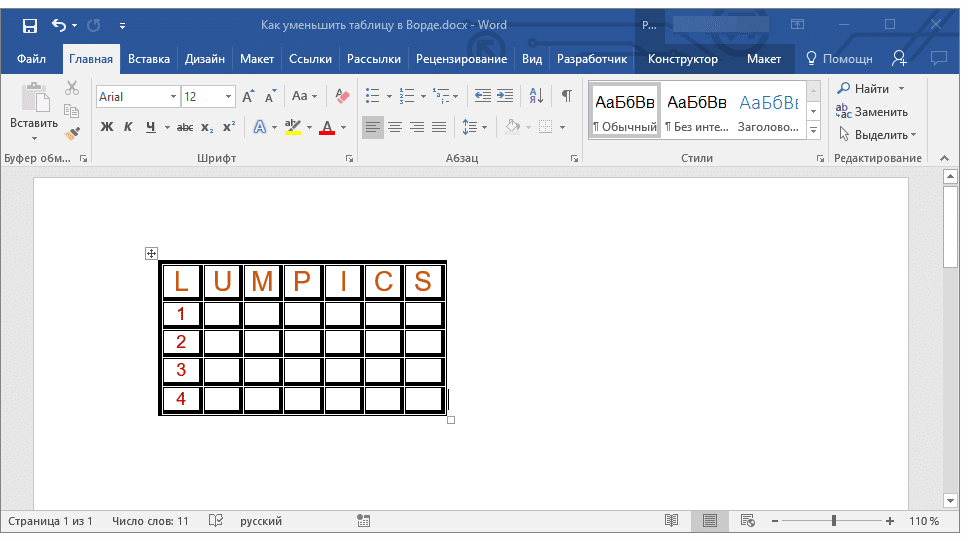Toggle superscript x² formatting
The image size is (968, 541).
(229, 127)
